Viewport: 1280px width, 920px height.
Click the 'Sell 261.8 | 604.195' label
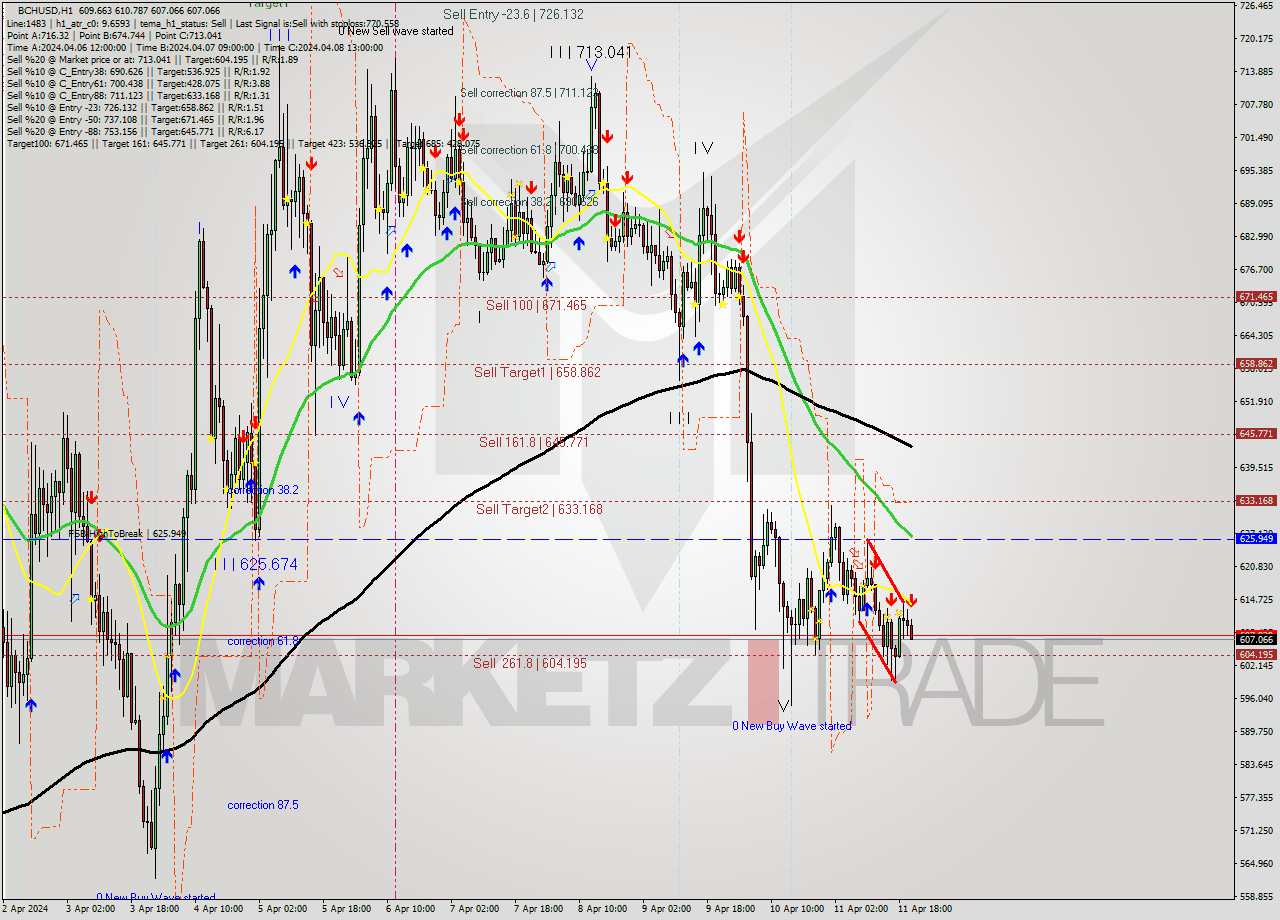pyautogui.click(x=530, y=663)
